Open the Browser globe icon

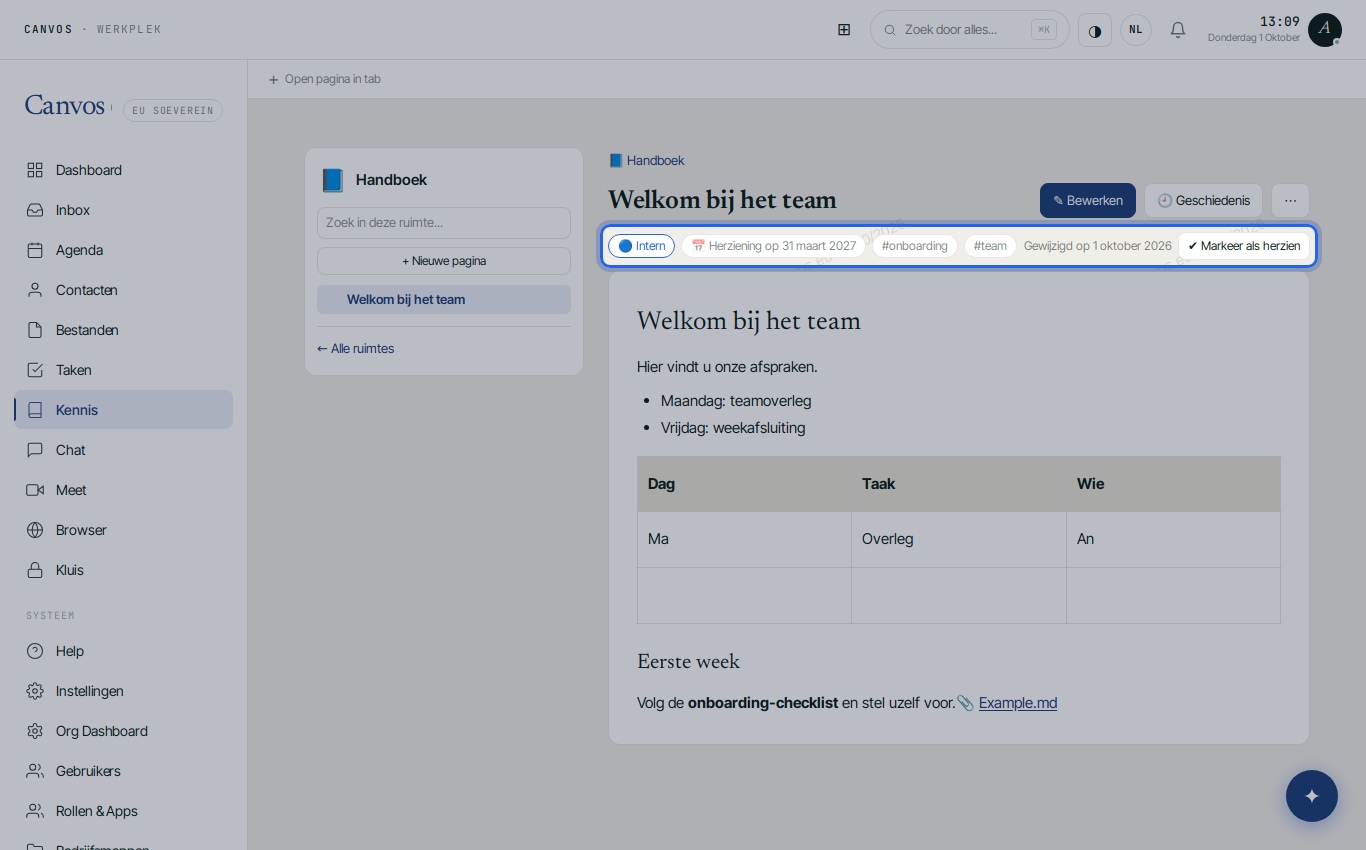(x=35, y=530)
